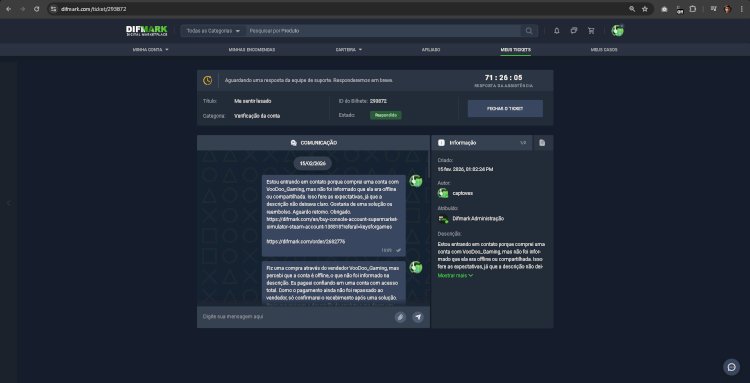Open the notifications bell icon

[x=556, y=31]
